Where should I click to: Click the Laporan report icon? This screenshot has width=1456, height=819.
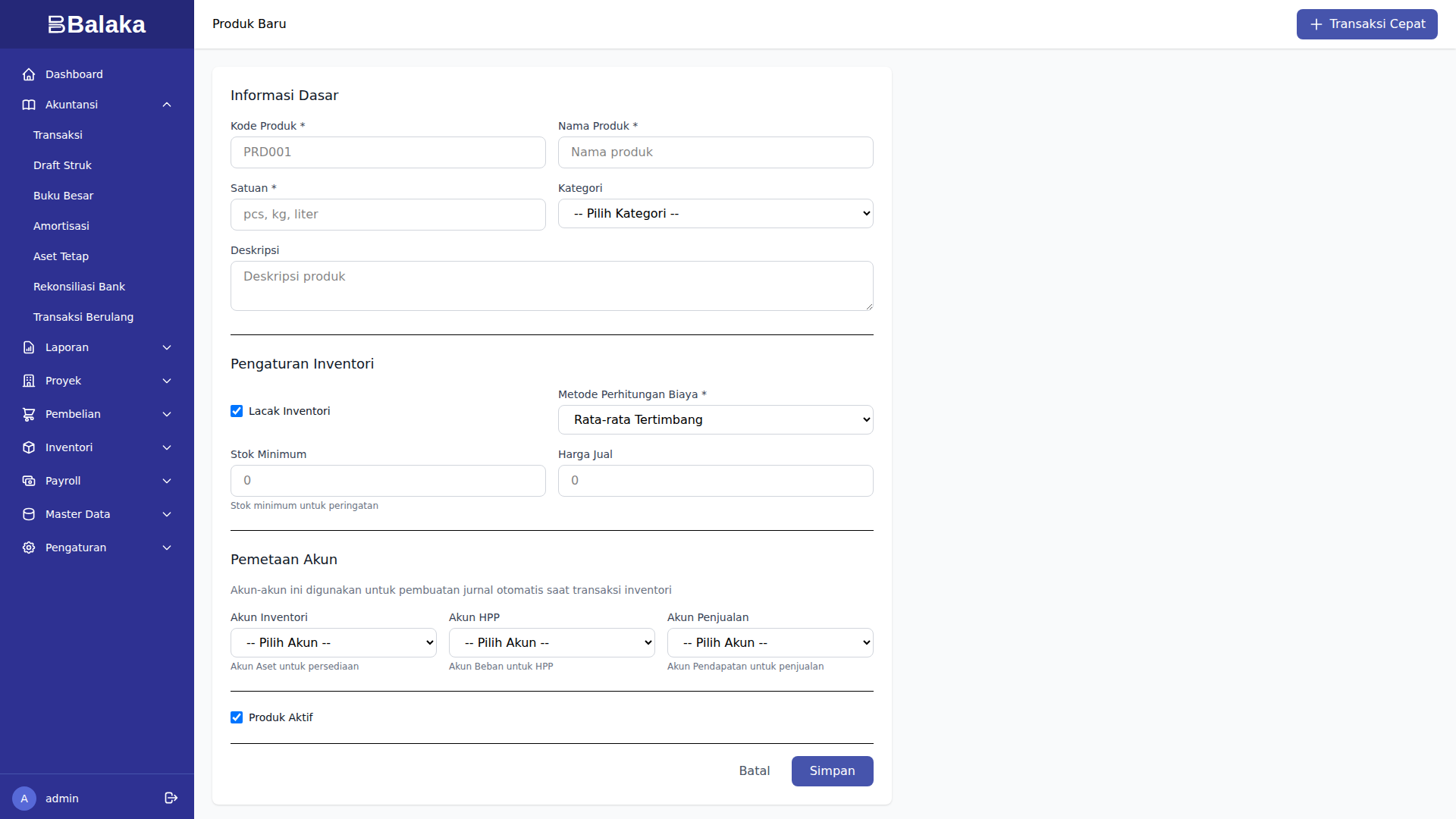[x=29, y=347]
